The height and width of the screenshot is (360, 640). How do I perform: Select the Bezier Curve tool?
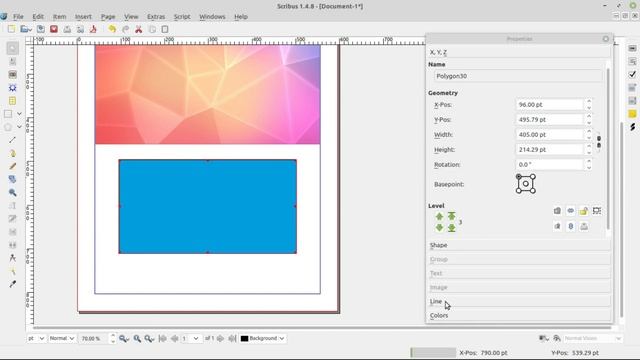pos(13,153)
